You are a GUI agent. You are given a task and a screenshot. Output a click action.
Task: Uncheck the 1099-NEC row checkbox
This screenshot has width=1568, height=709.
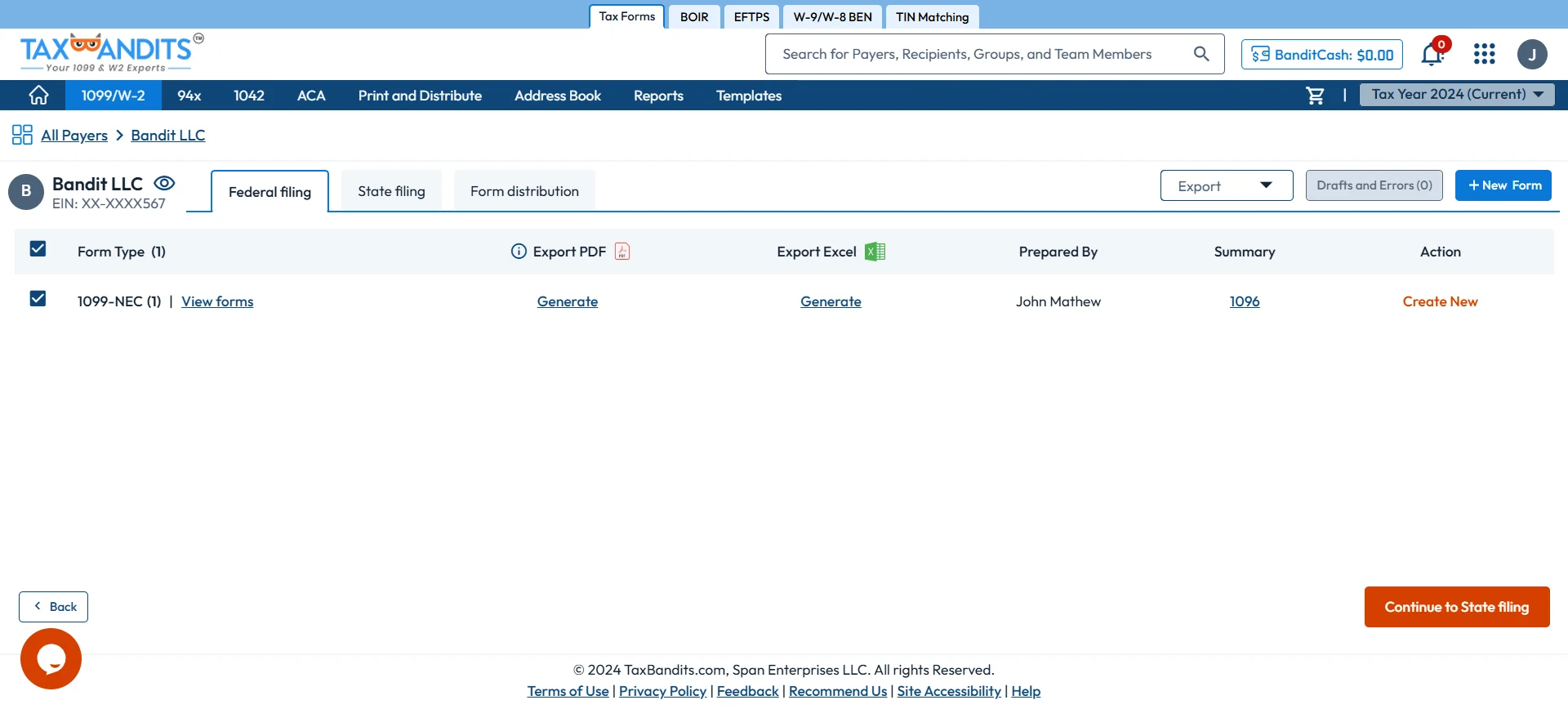click(x=38, y=298)
